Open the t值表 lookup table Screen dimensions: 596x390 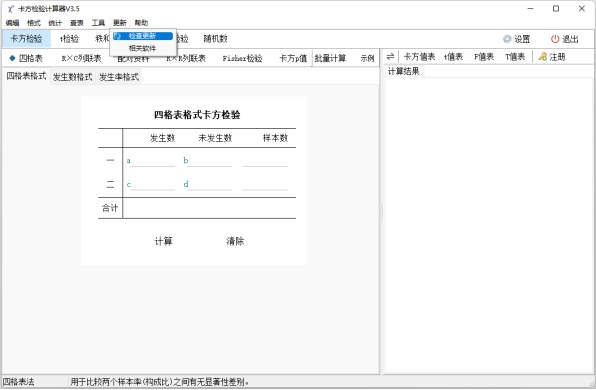point(453,57)
